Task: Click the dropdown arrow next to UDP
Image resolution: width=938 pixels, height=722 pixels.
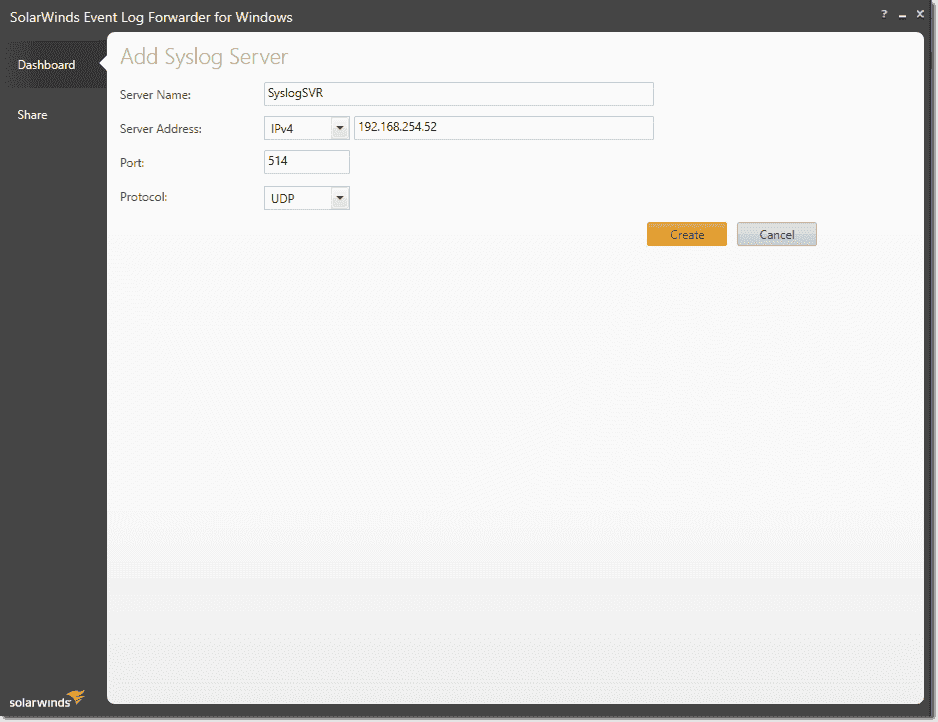Action: [x=339, y=197]
